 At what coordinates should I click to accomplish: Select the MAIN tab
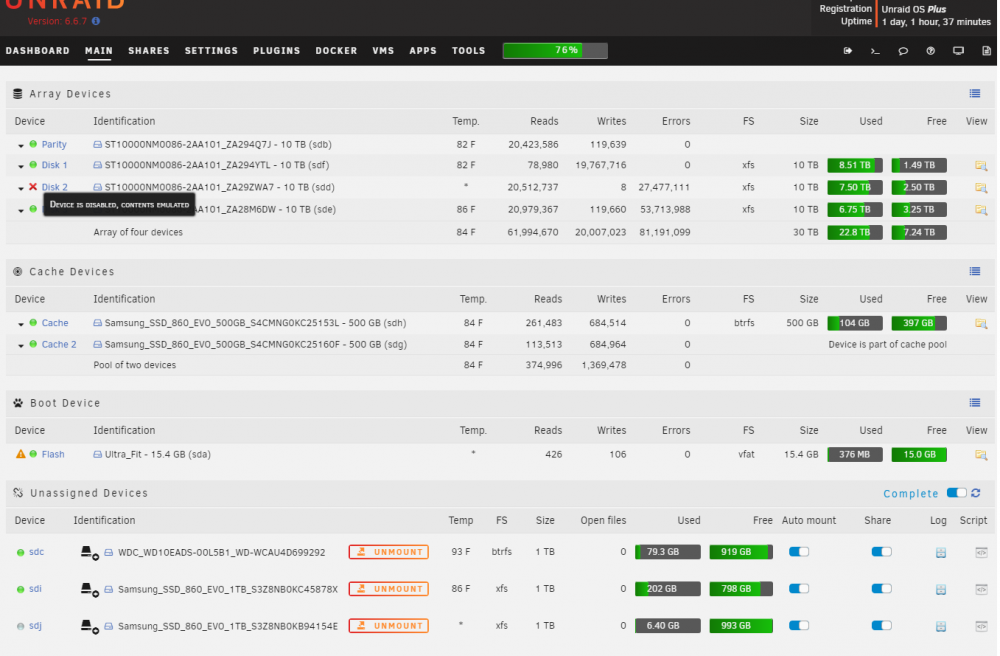tap(99, 51)
